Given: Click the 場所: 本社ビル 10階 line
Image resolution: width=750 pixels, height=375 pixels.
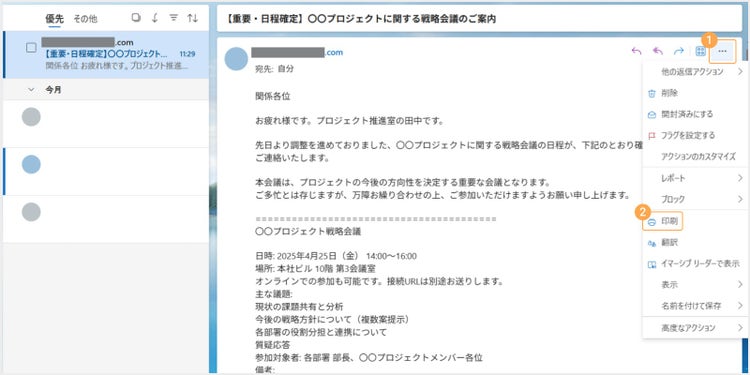Looking at the screenshot, I should click(314, 268).
